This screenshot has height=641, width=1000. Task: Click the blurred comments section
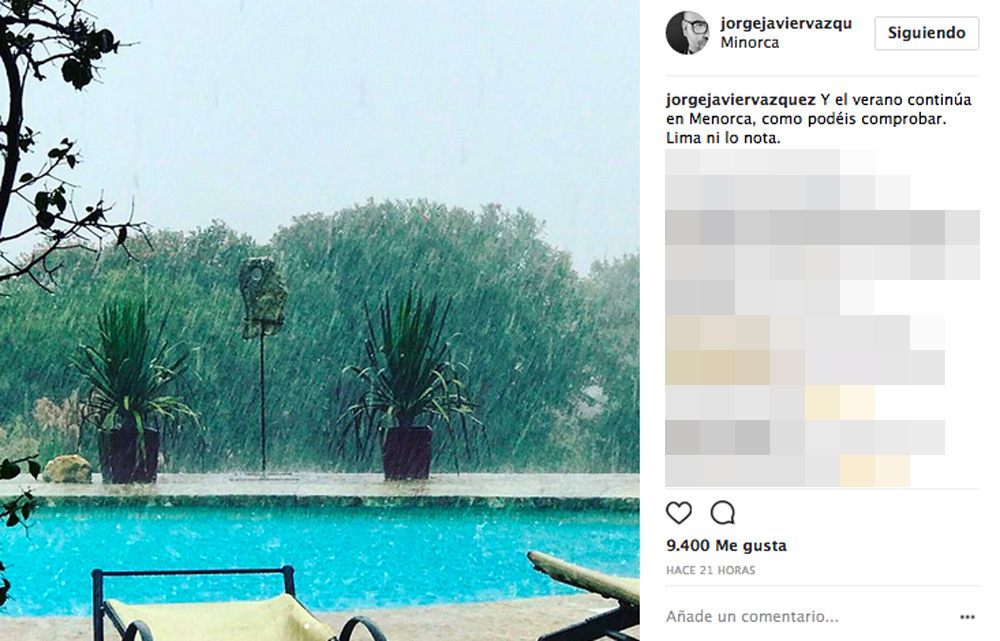click(x=822, y=318)
